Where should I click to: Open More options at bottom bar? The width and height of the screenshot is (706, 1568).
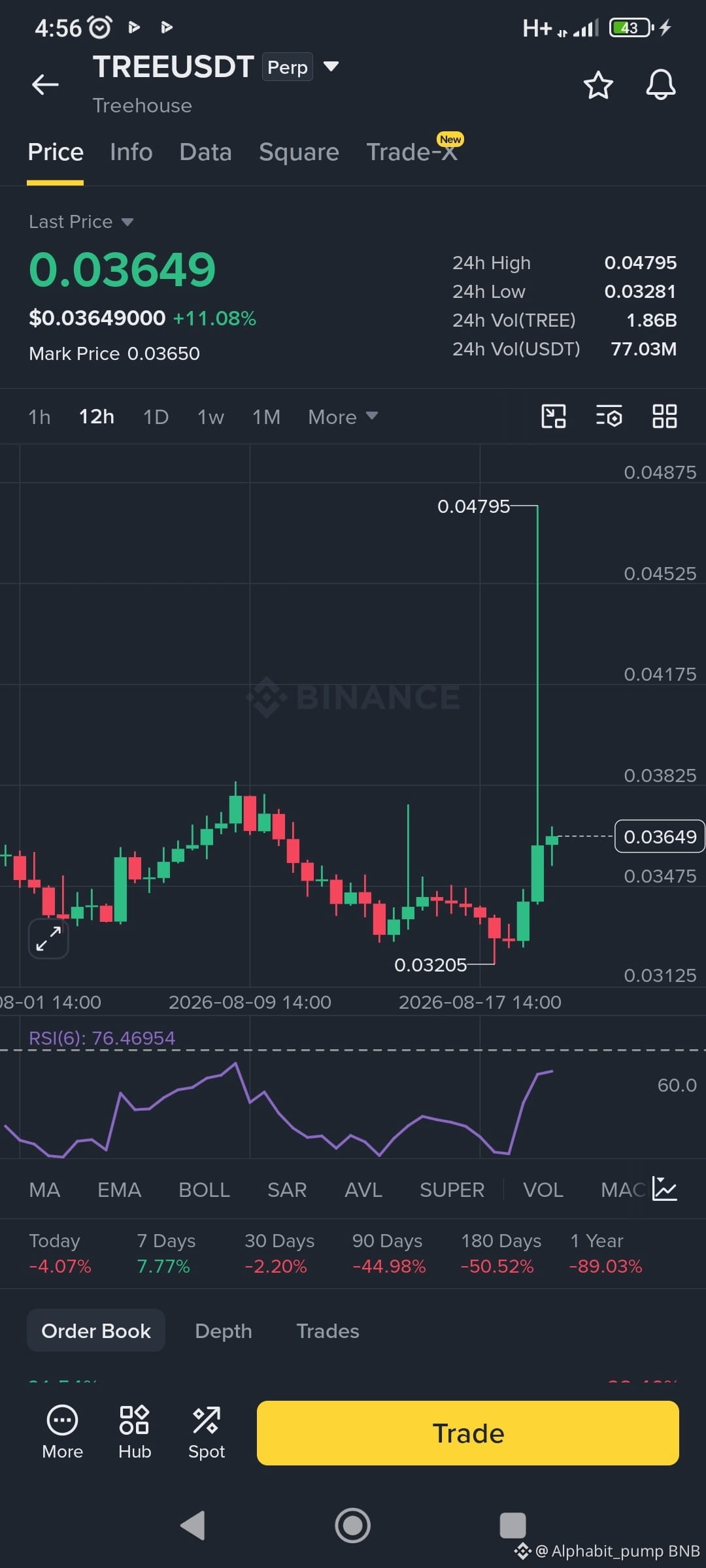point(63,1433)
